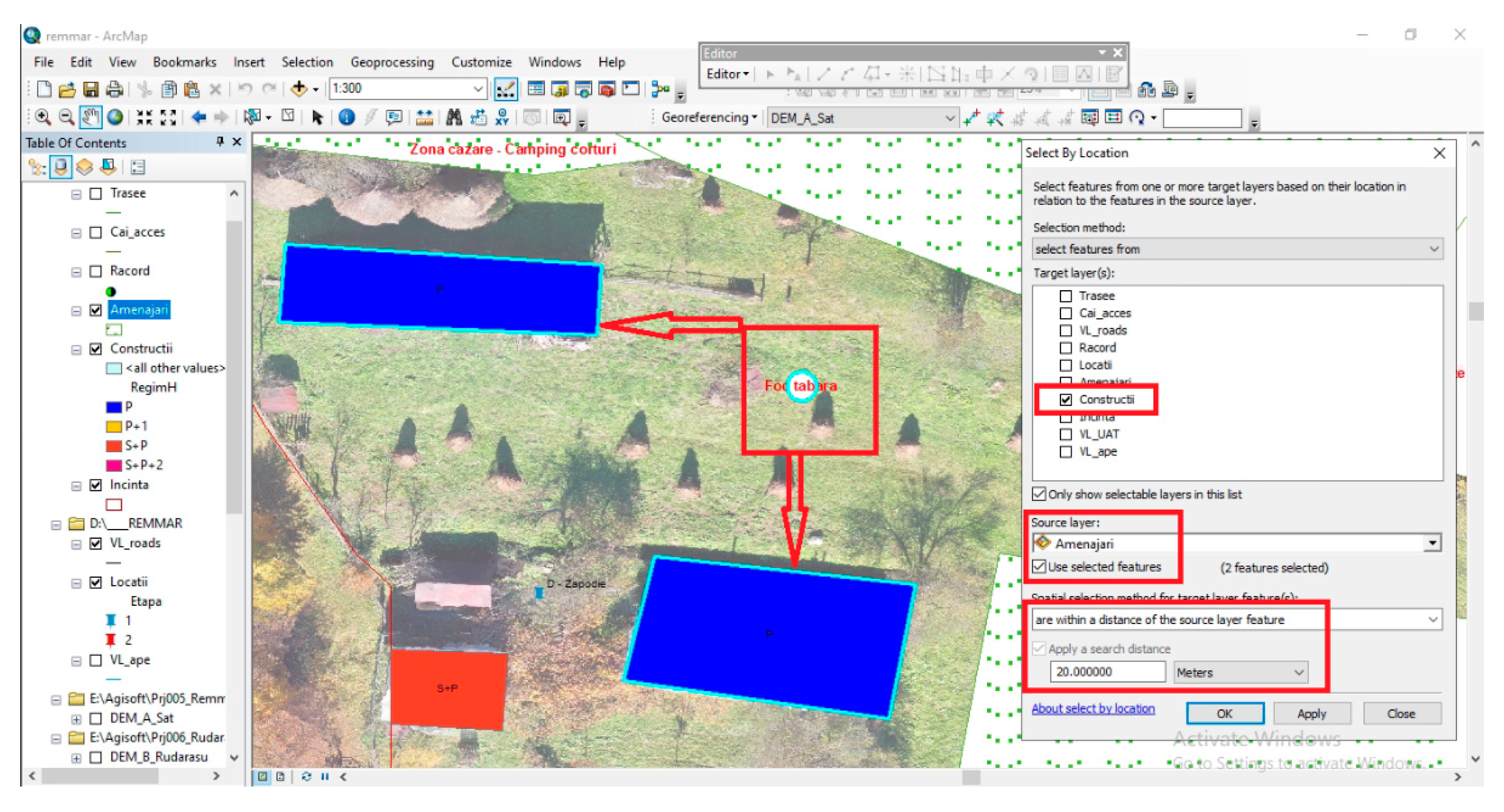
Task: Enable the Trasee layer in Table Of Contents
Action: click(x=96, y=194)
